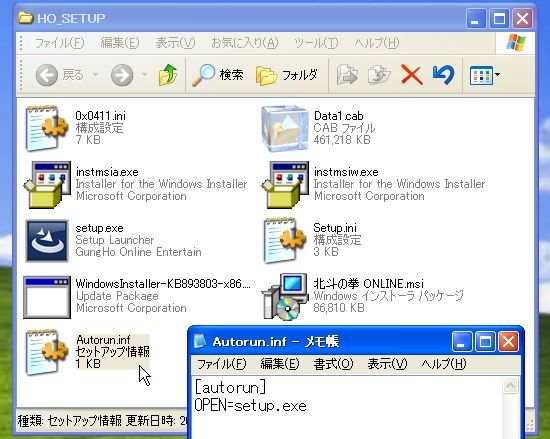Expand the Forward history dropdown arrow

144,75
